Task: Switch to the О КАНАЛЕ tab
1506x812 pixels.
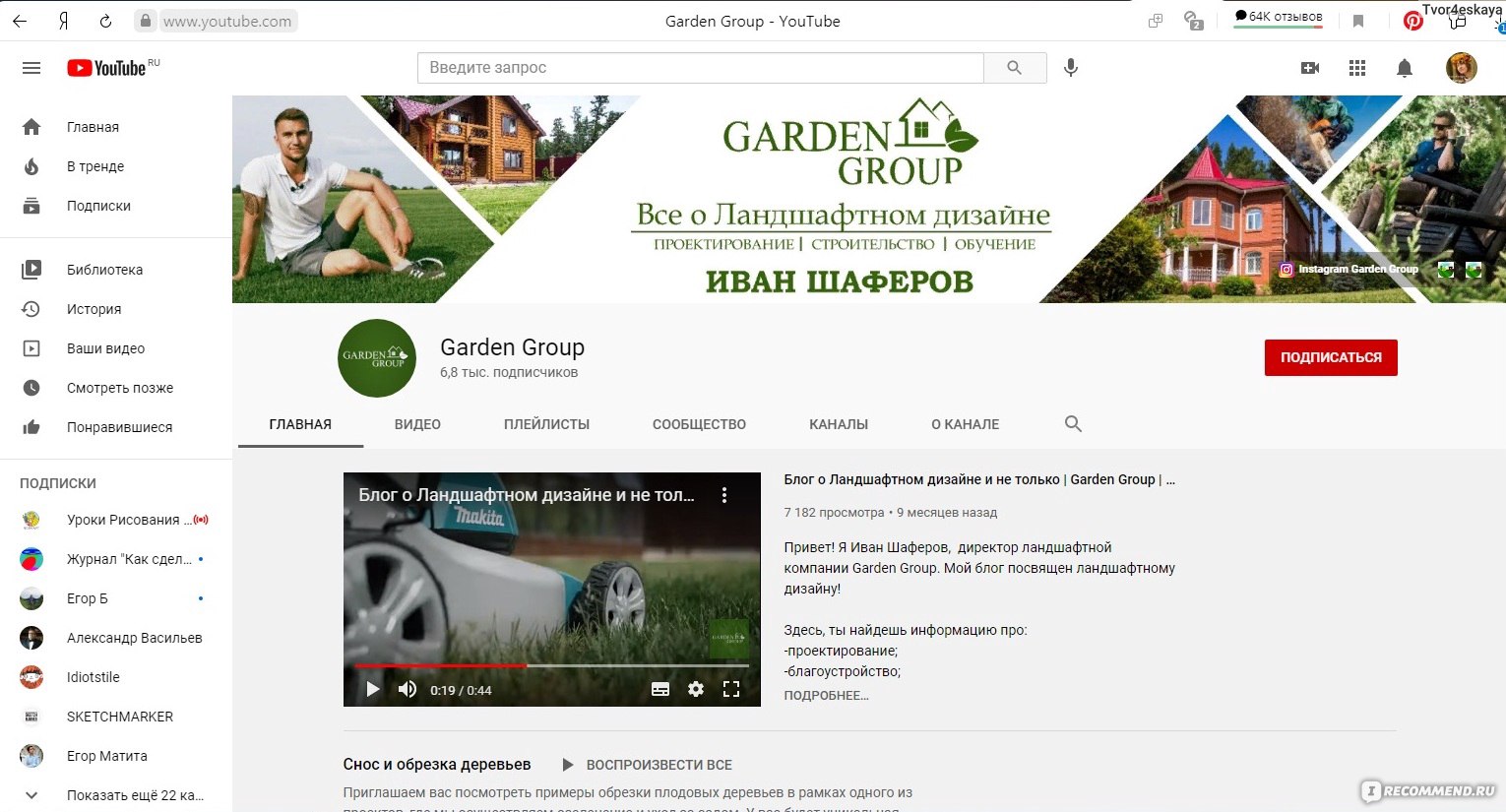Action: [965, 424]
